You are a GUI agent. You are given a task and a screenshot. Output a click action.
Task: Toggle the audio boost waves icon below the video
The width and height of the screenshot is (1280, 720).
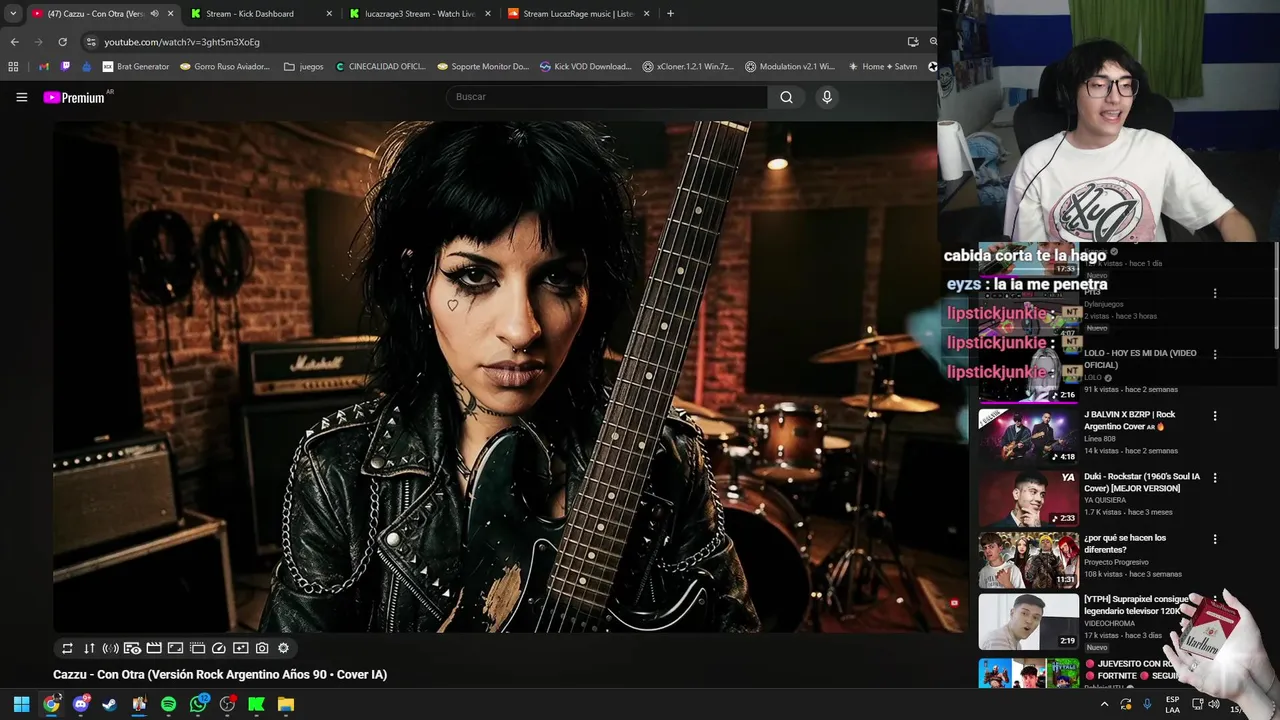pyautogui.click(x=110, y=648)
